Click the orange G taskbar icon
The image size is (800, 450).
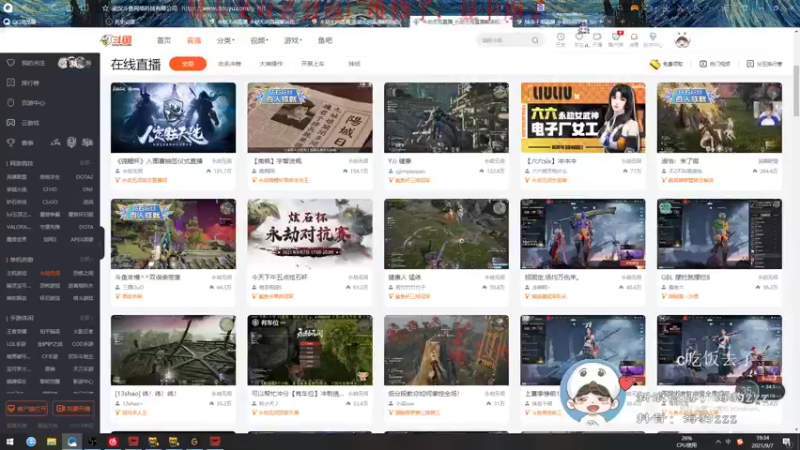[194, 441]
